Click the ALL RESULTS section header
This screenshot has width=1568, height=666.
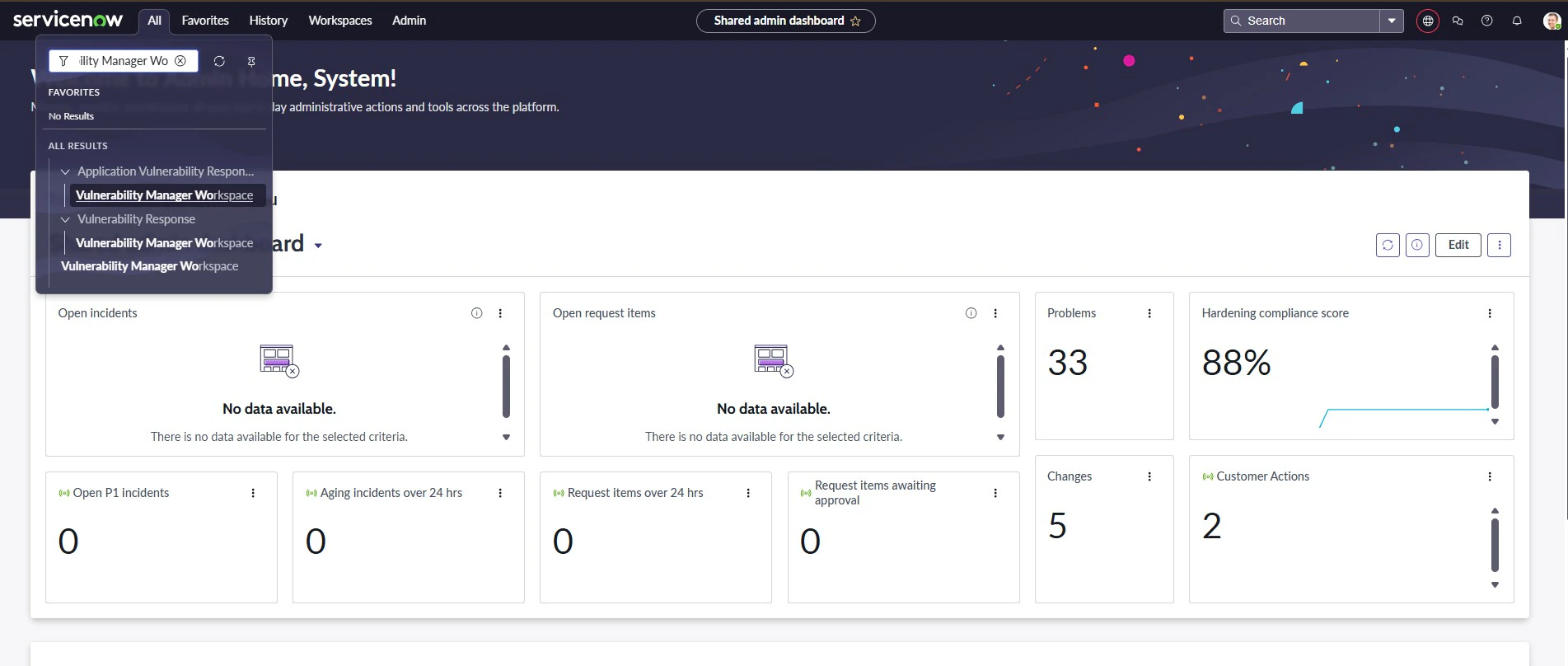pyautogui.click(x=78, y=146)
